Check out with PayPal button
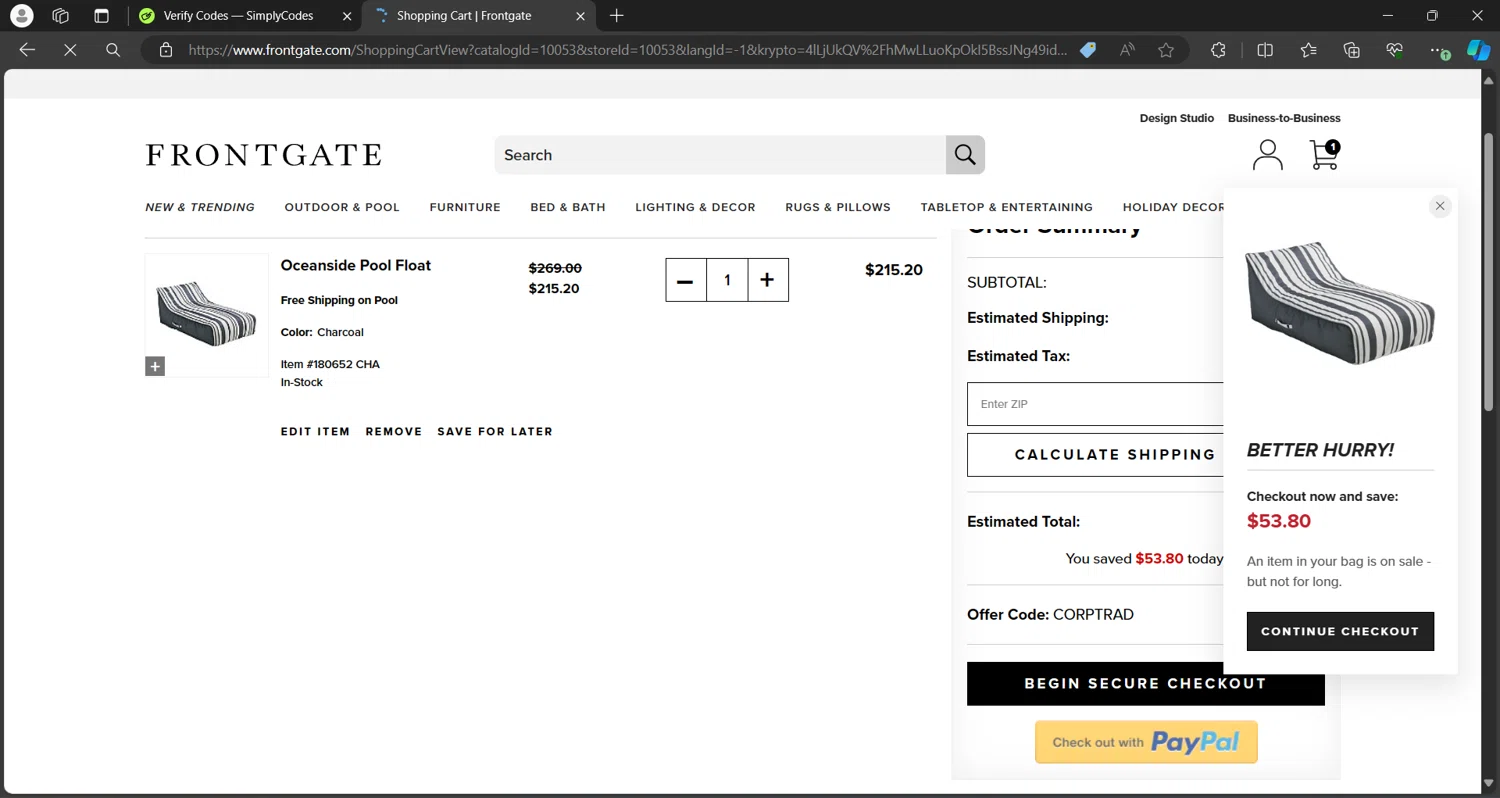Viewport: 1500px width, 798px height. point(1146,742)
